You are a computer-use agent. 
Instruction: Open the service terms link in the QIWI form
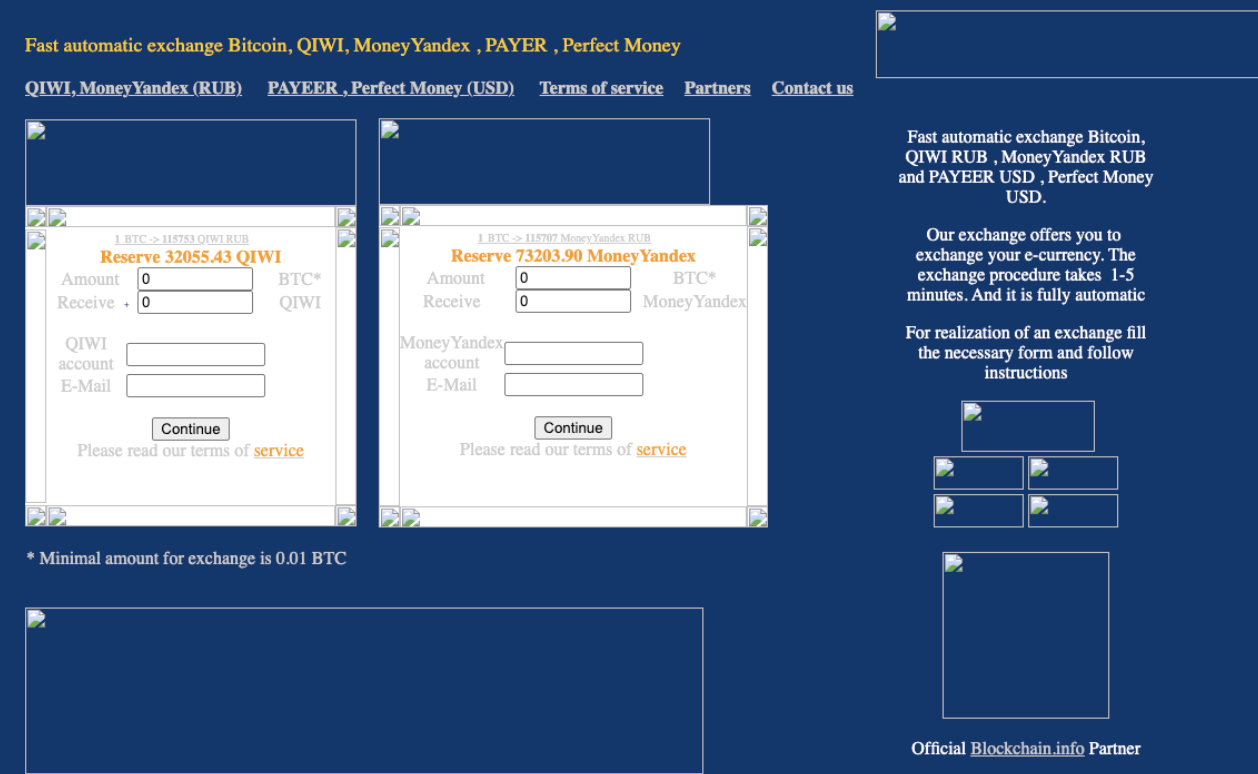pyautogui.click(x=278, y=450)
